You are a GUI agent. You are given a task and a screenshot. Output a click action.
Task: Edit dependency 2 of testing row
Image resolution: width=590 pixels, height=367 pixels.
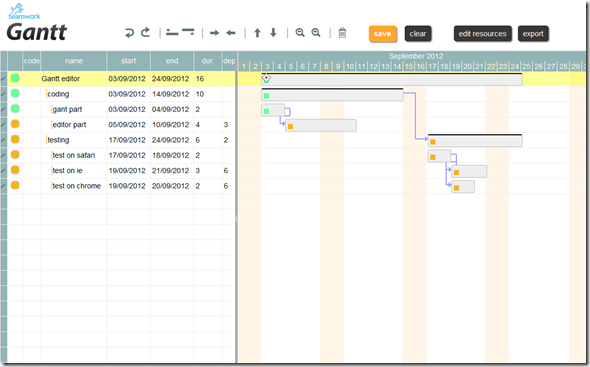tap(226, 140)
